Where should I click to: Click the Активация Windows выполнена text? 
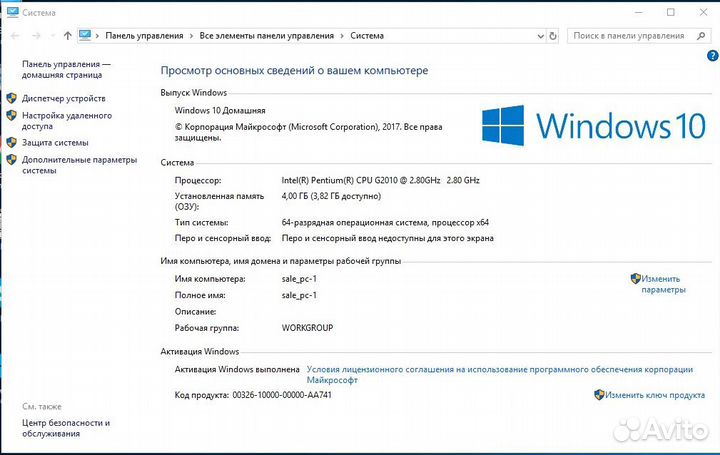(x=237, y=369)
